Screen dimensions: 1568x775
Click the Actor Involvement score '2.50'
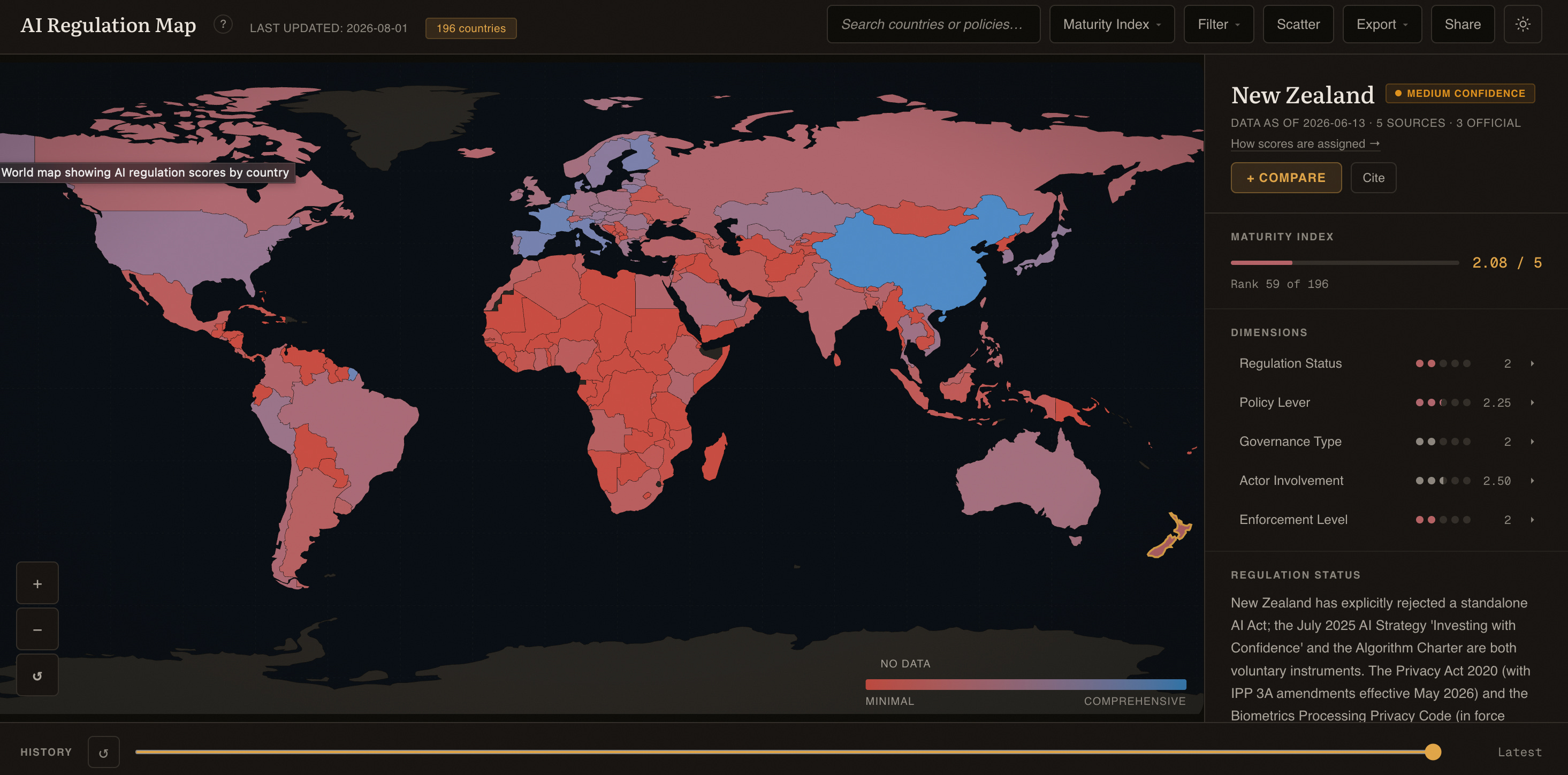pyautogui.click(x=1496, y=480)
